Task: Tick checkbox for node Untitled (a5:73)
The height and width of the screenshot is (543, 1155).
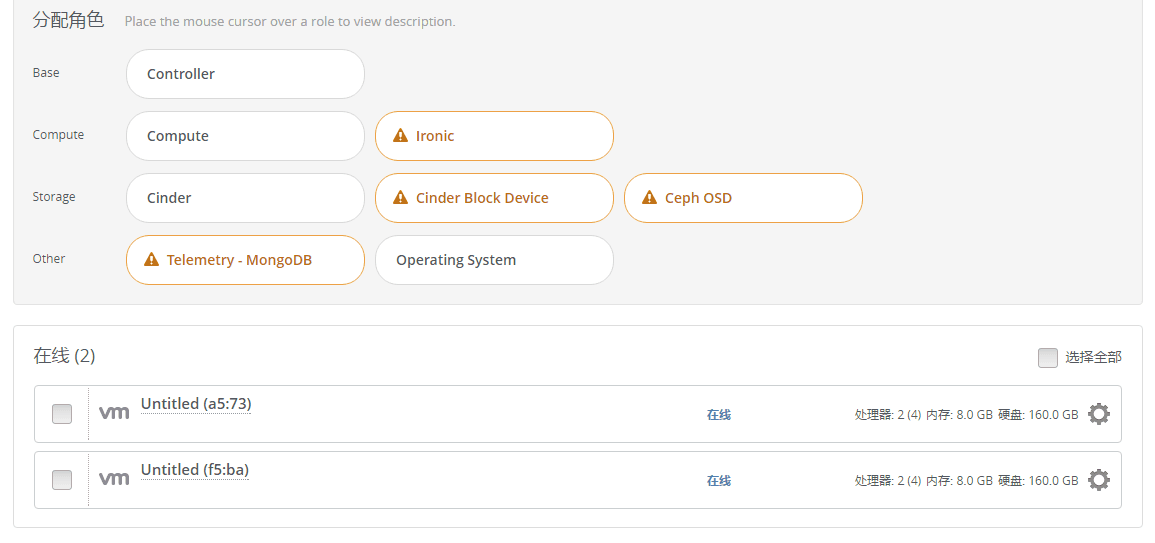Action: pyautogui.click(x=62, y=414)
